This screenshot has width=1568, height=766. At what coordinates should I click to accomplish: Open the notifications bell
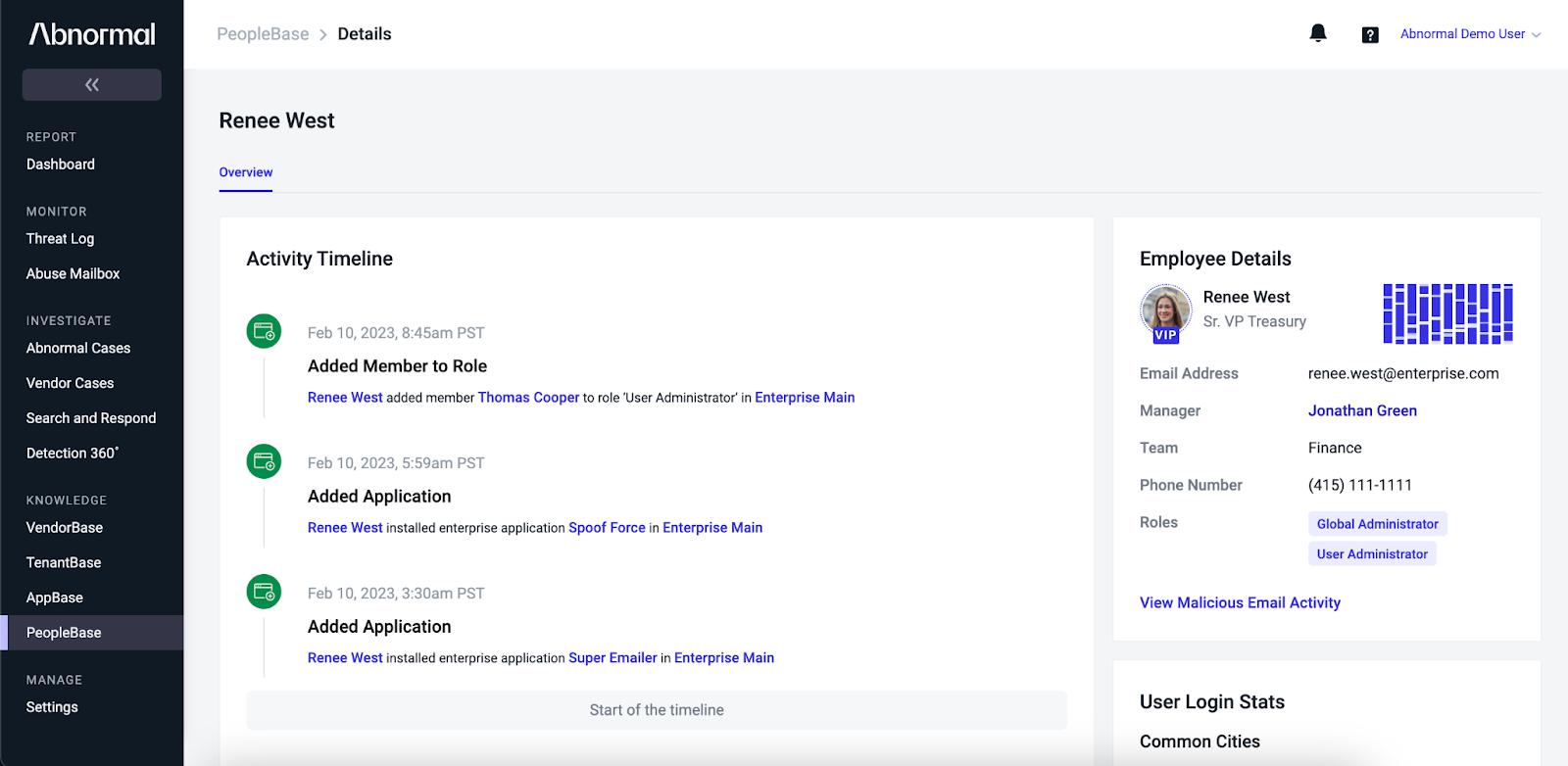click(x=1318, y=33)
